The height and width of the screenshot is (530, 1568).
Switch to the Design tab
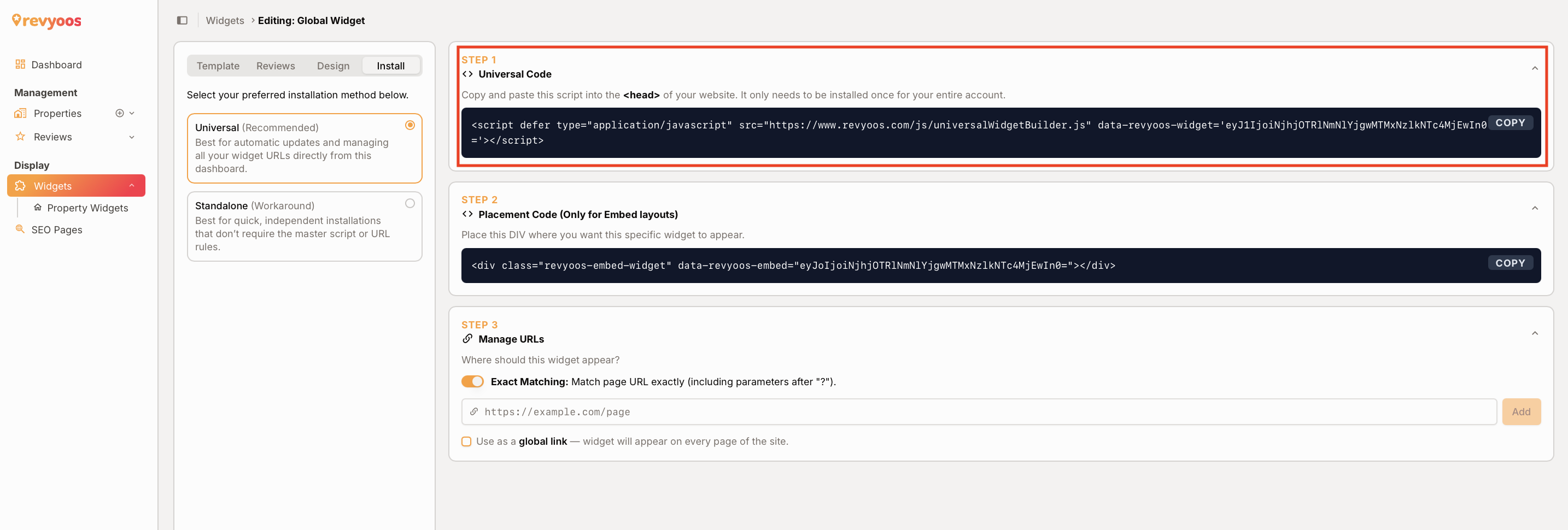[333, 66]
